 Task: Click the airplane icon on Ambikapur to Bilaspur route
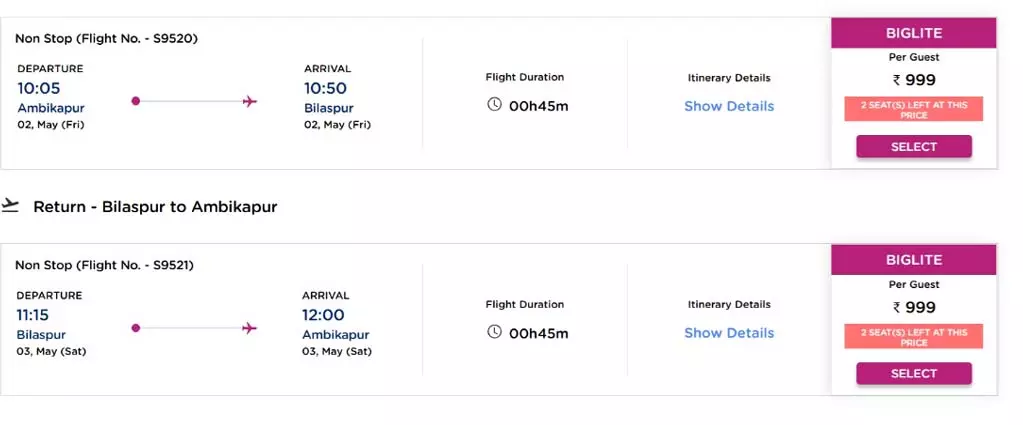[249, 101]
